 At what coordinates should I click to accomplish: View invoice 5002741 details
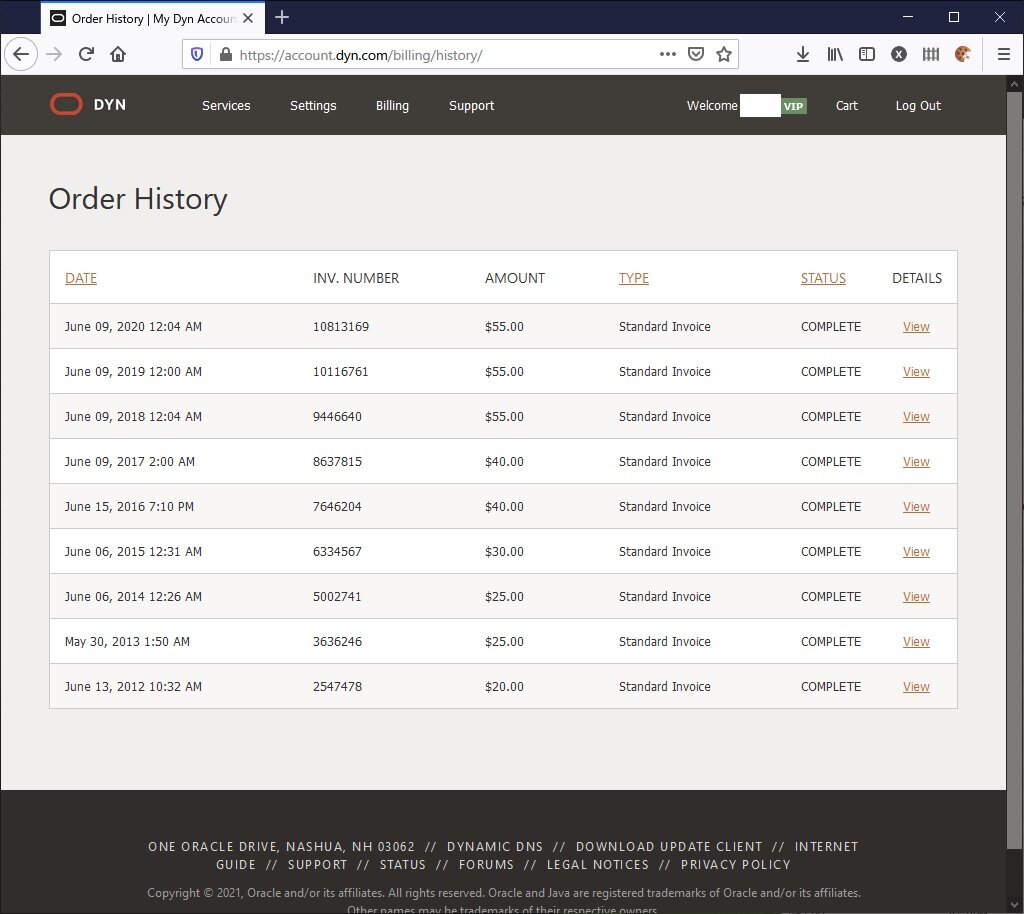coord(916,597)
